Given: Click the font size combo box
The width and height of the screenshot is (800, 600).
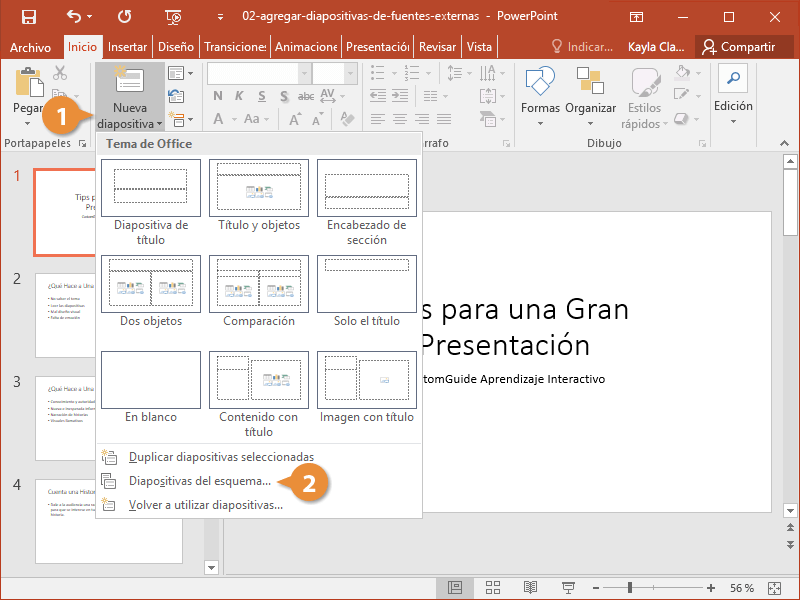Looking at the screenshot, I should coord(335,74).
